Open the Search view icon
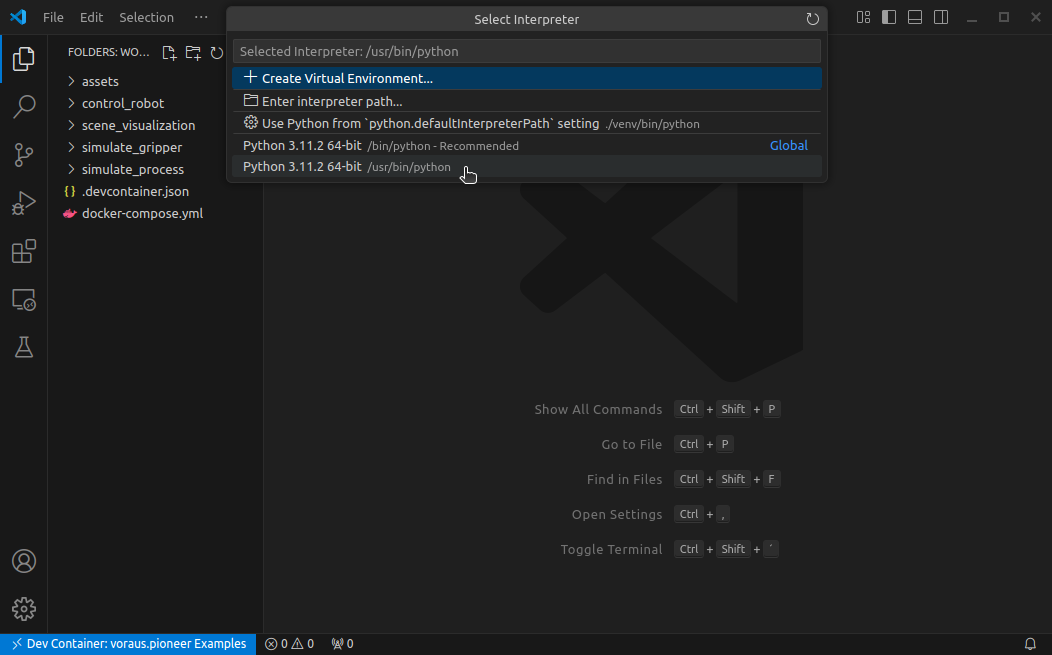Image resolution: width=1052 pixels, height=655 pixels. pyautogui.click(x=23, y=107)
